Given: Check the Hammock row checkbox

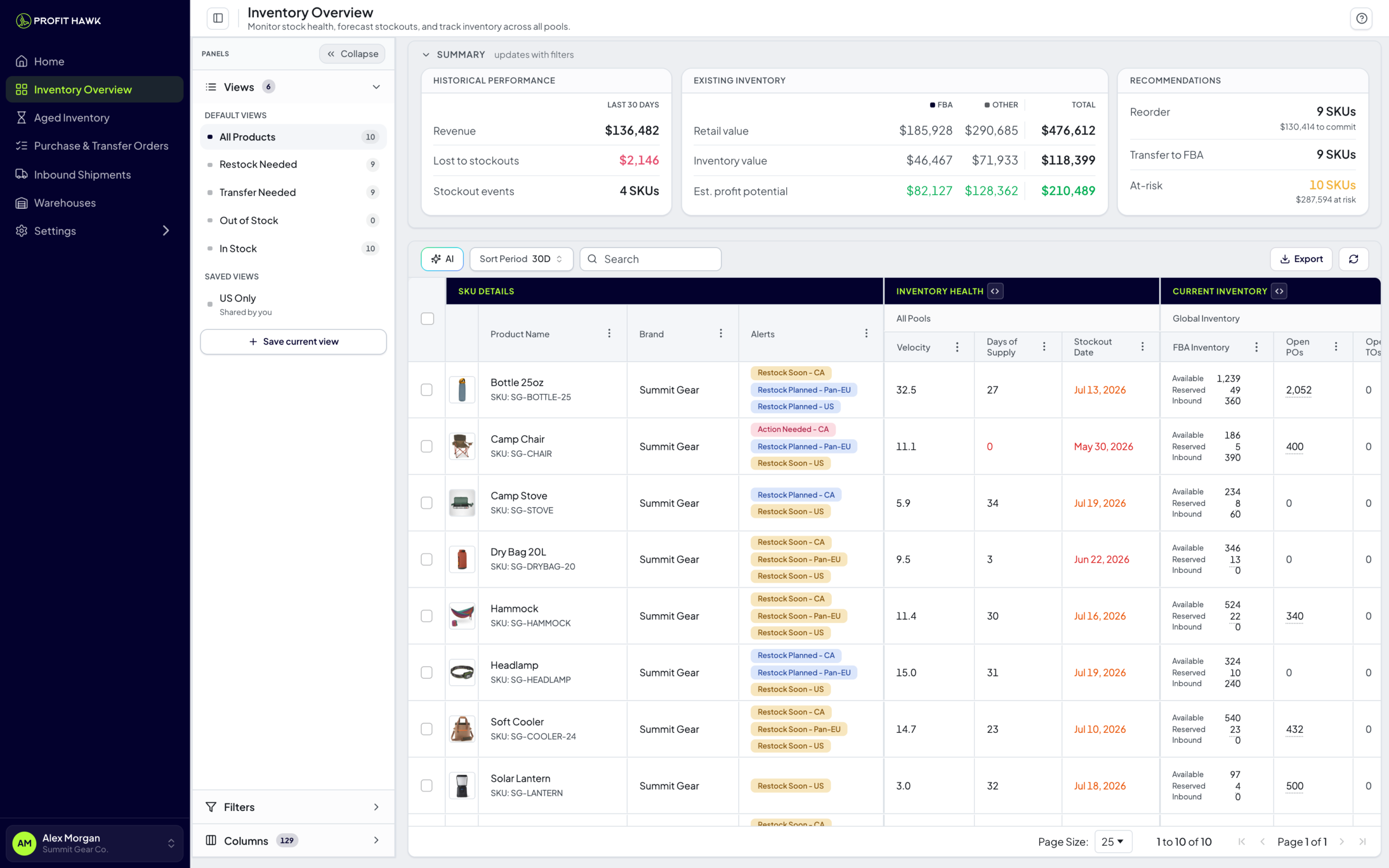Looking at the screenshot, I should tap(426, 615).
